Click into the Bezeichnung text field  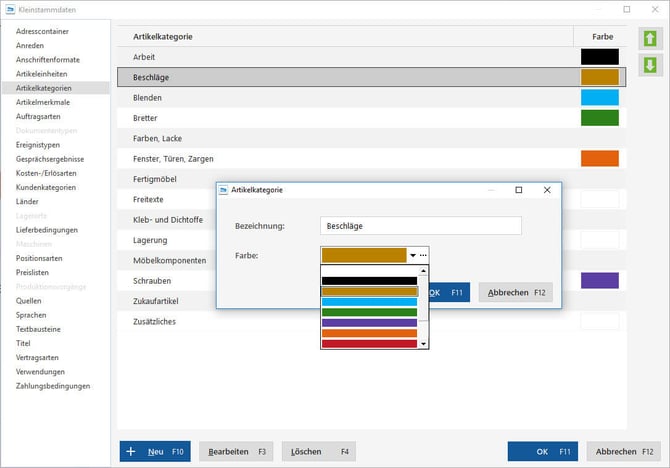coord(420,226)
